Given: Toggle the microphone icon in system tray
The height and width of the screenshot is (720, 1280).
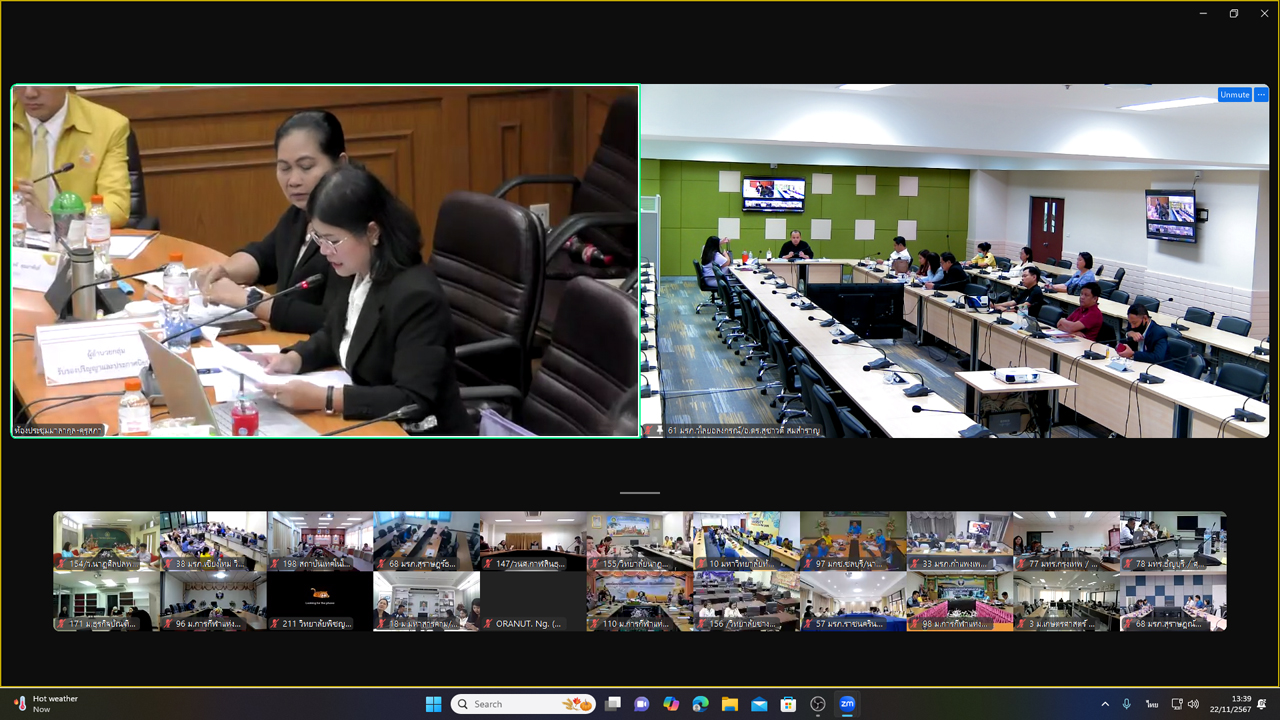Looking at the screenshot, I should (x=1127, y=704).
